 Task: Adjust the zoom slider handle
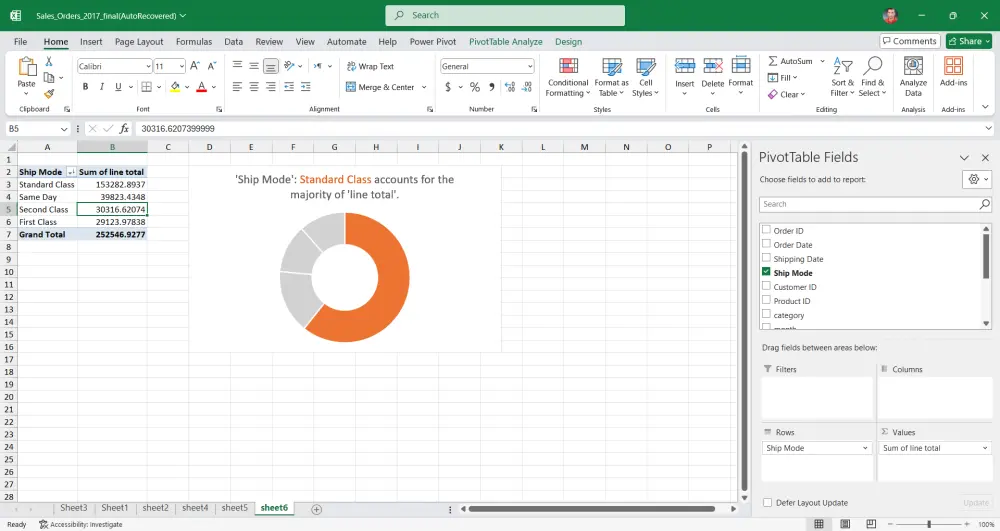[x=929, y=524]
